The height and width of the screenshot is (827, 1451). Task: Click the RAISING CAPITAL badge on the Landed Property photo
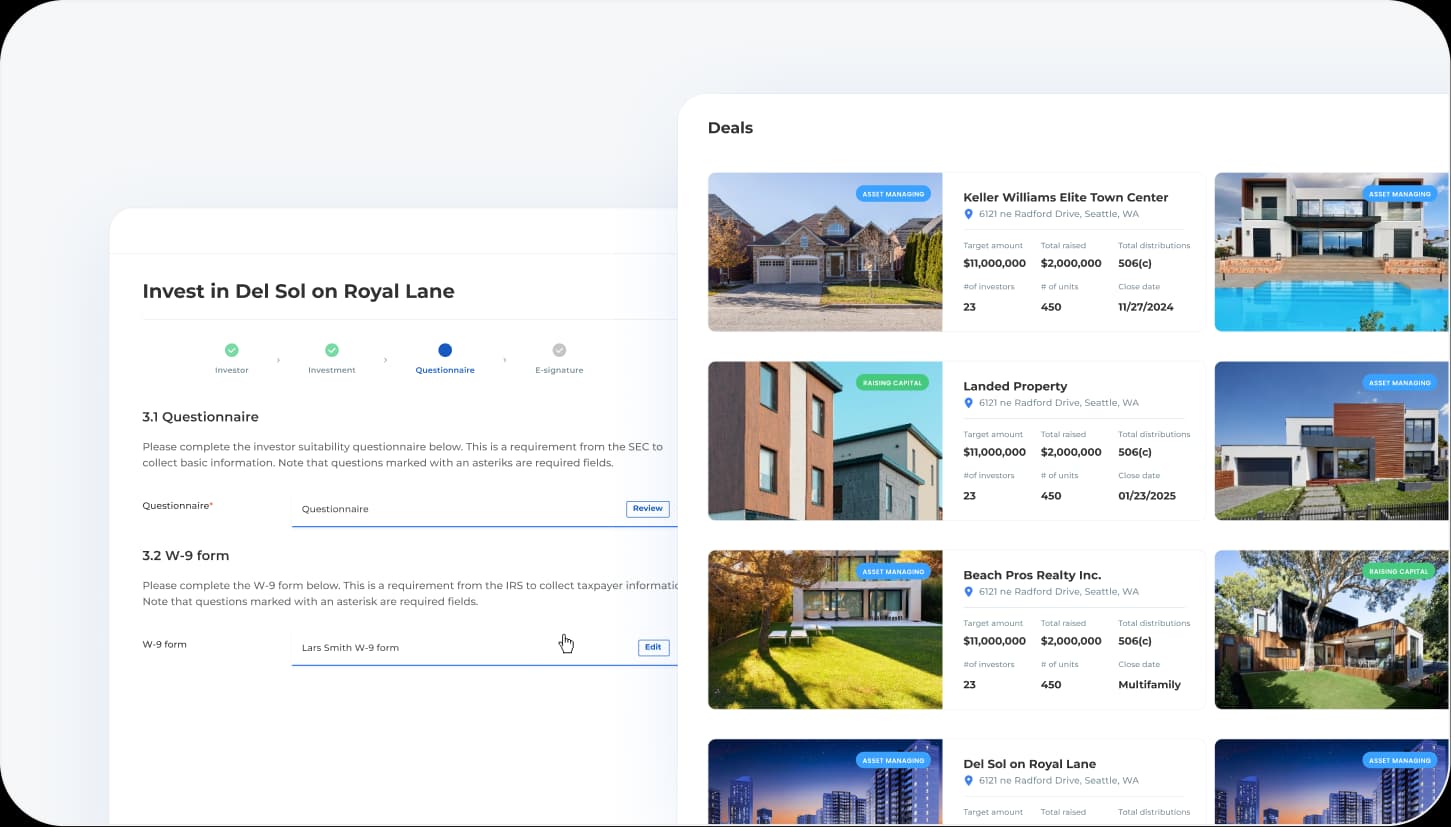point(891,382)
